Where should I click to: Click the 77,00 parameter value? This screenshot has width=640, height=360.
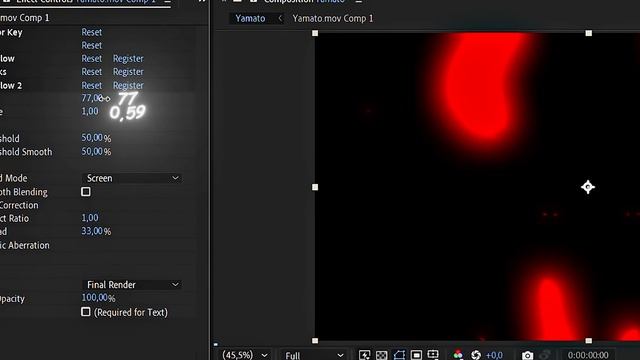[91, 98]
